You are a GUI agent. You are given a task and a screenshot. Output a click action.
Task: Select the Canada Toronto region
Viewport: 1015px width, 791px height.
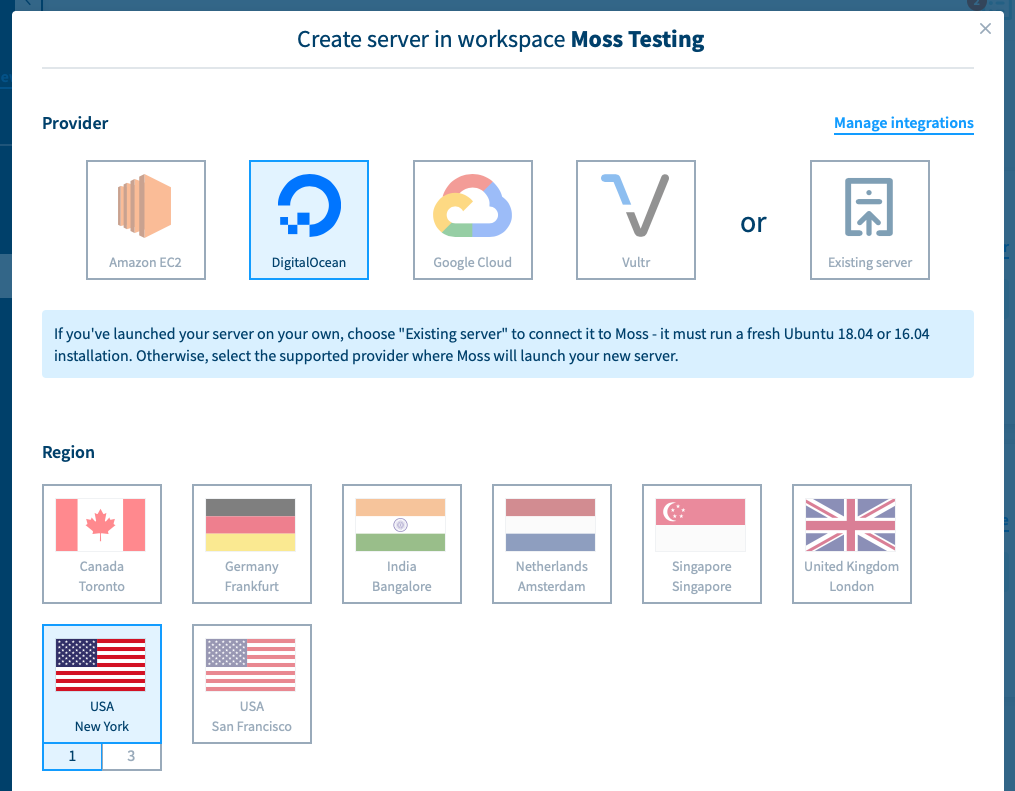pos(102,544)
